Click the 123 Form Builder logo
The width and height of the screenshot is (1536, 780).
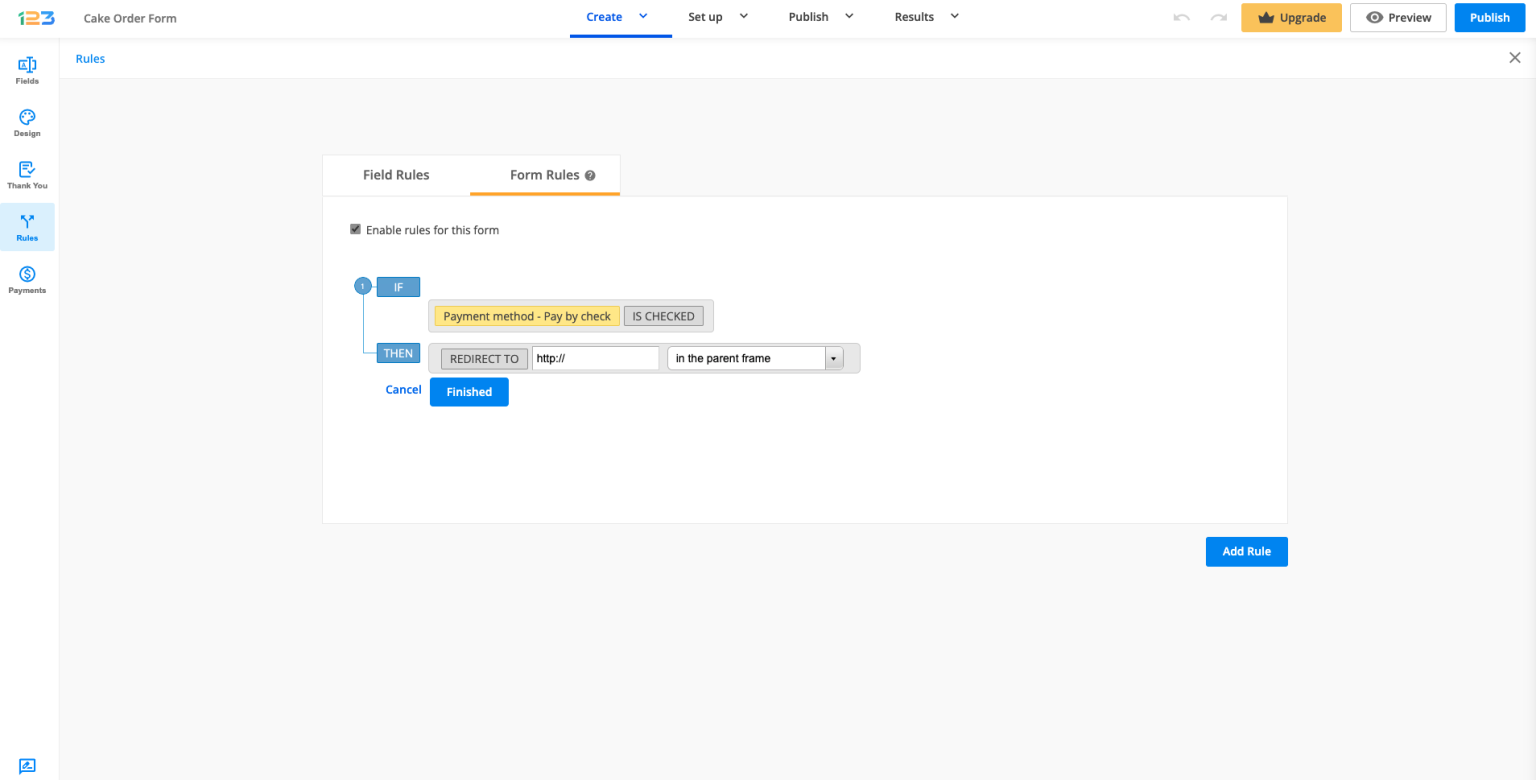click(36, 18)
